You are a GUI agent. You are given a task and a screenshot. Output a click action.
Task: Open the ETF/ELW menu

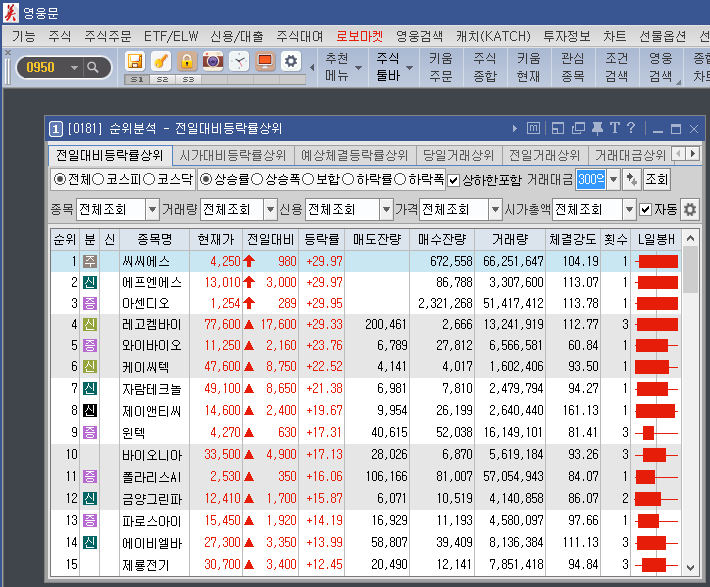click(x=171, y=36)
